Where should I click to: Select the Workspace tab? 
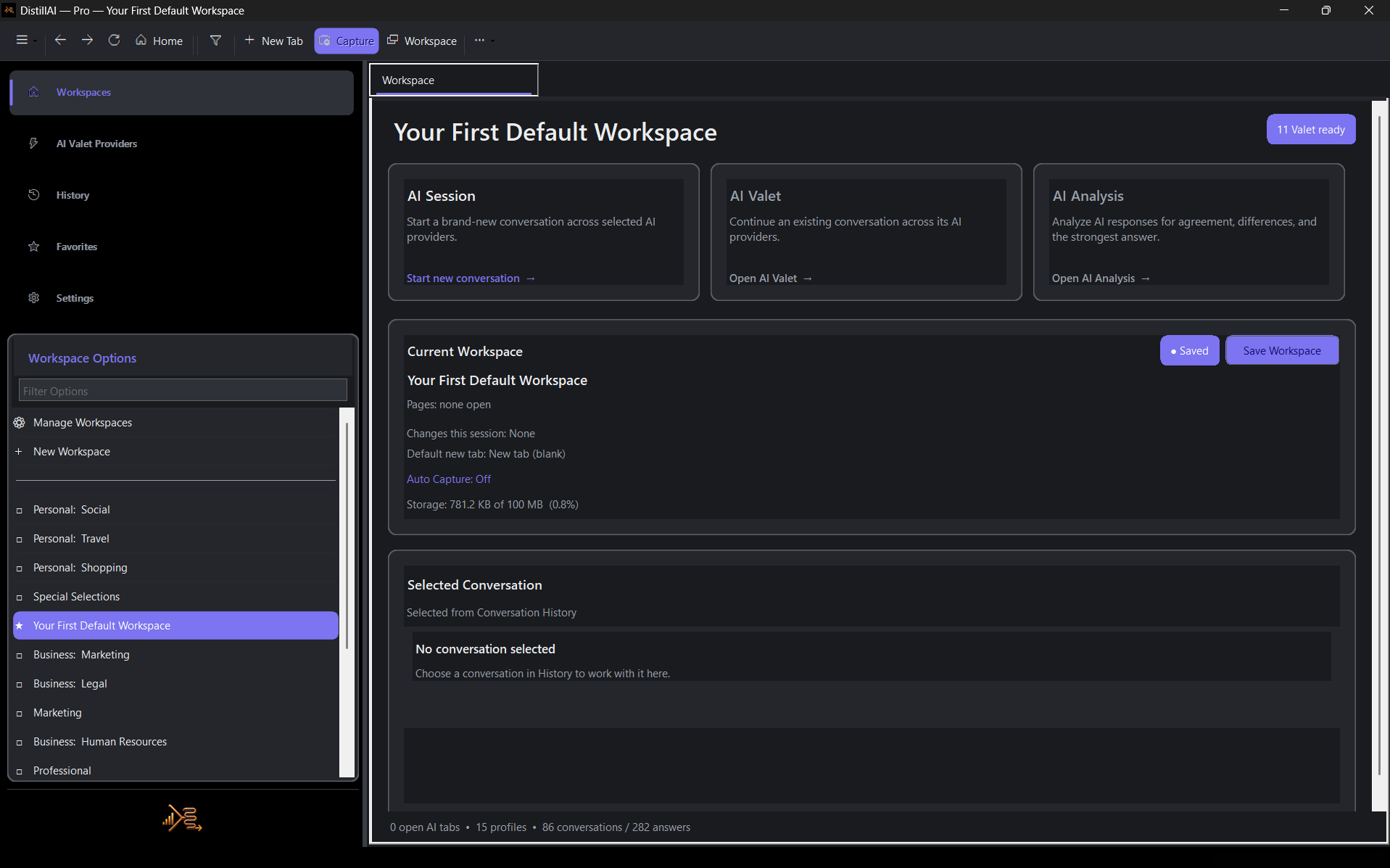point(454,80)
